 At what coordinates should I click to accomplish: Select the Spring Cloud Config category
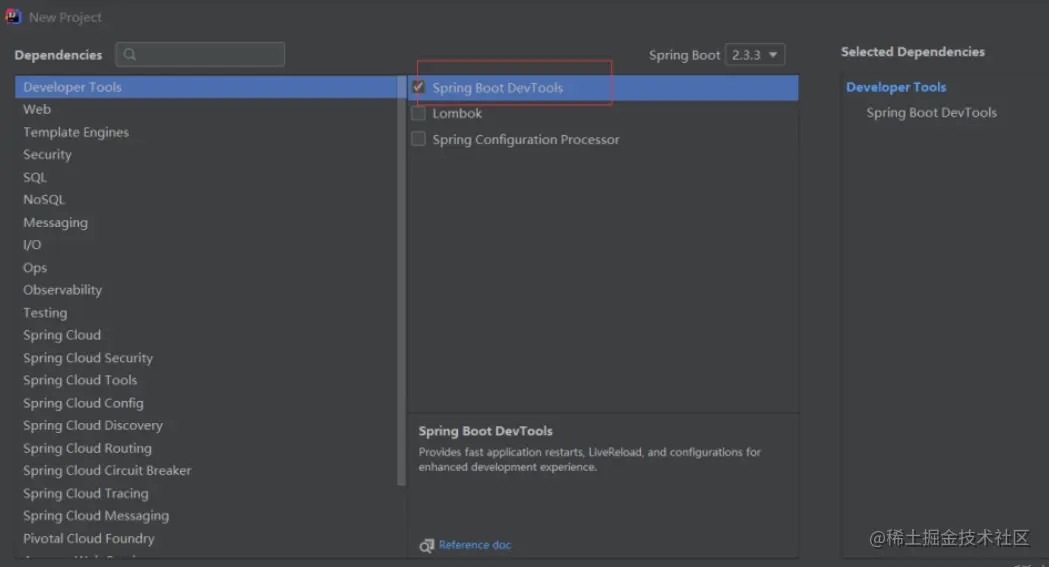[x=206, y=403]
